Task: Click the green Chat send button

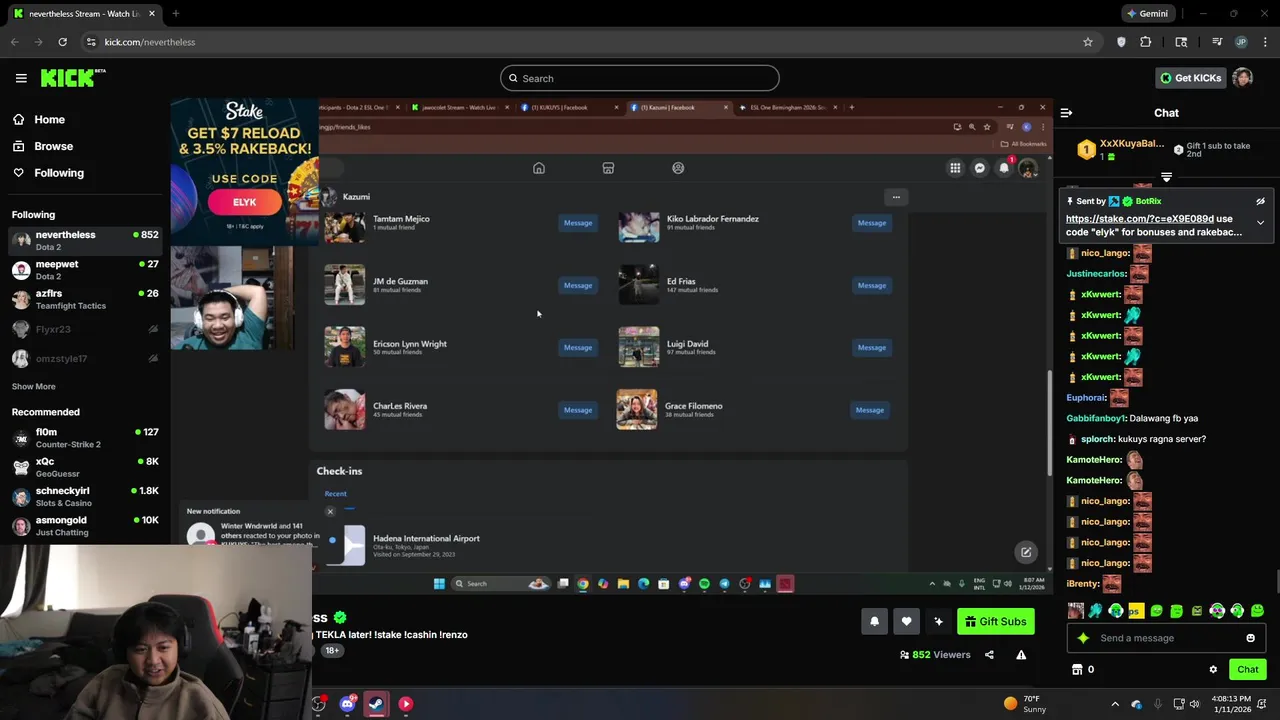Action: click(x=1247, y=669)
